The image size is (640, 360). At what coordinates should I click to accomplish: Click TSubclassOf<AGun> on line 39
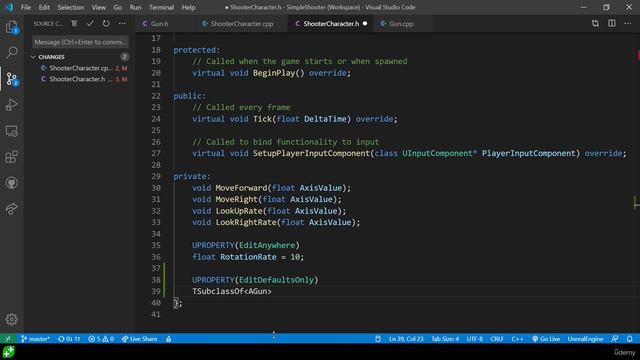231,291
